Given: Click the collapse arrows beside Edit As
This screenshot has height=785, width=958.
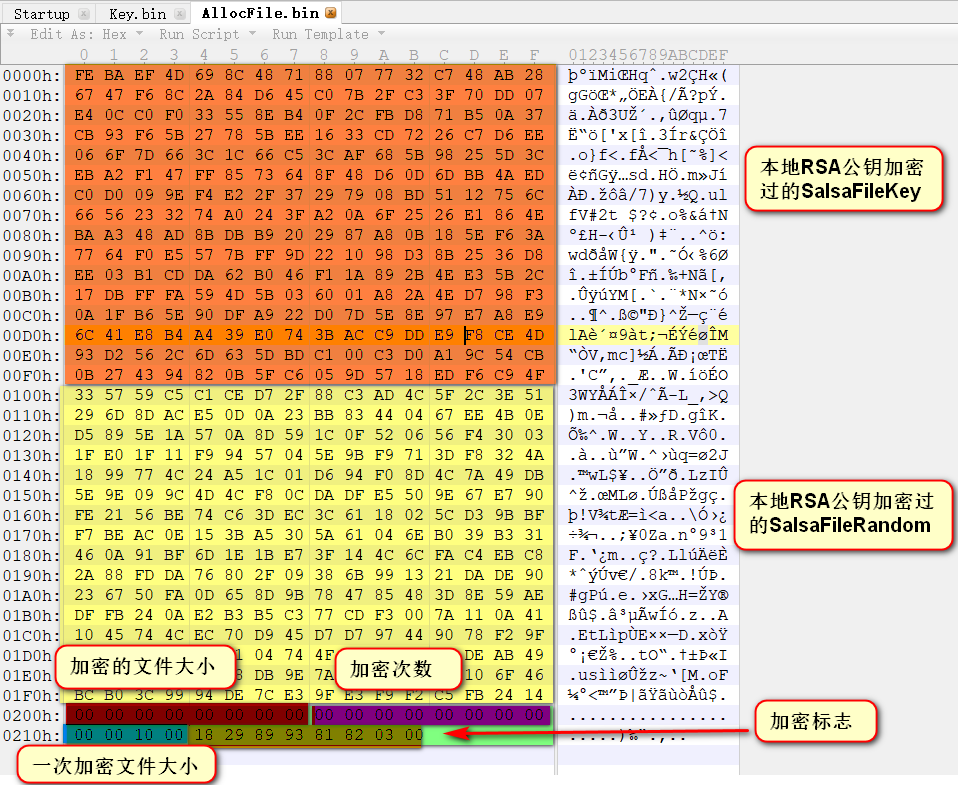Looking at the screenshot, I should [10, 34].
